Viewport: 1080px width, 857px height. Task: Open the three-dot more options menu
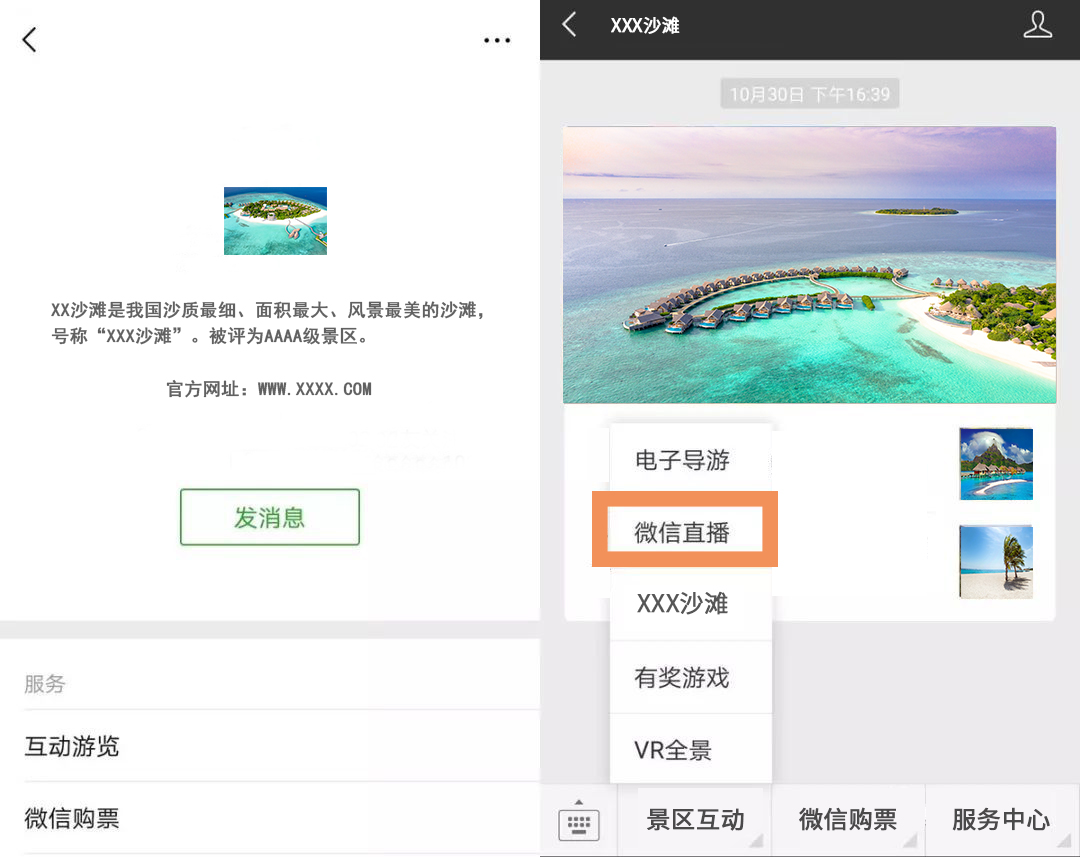tap(497, 41)
